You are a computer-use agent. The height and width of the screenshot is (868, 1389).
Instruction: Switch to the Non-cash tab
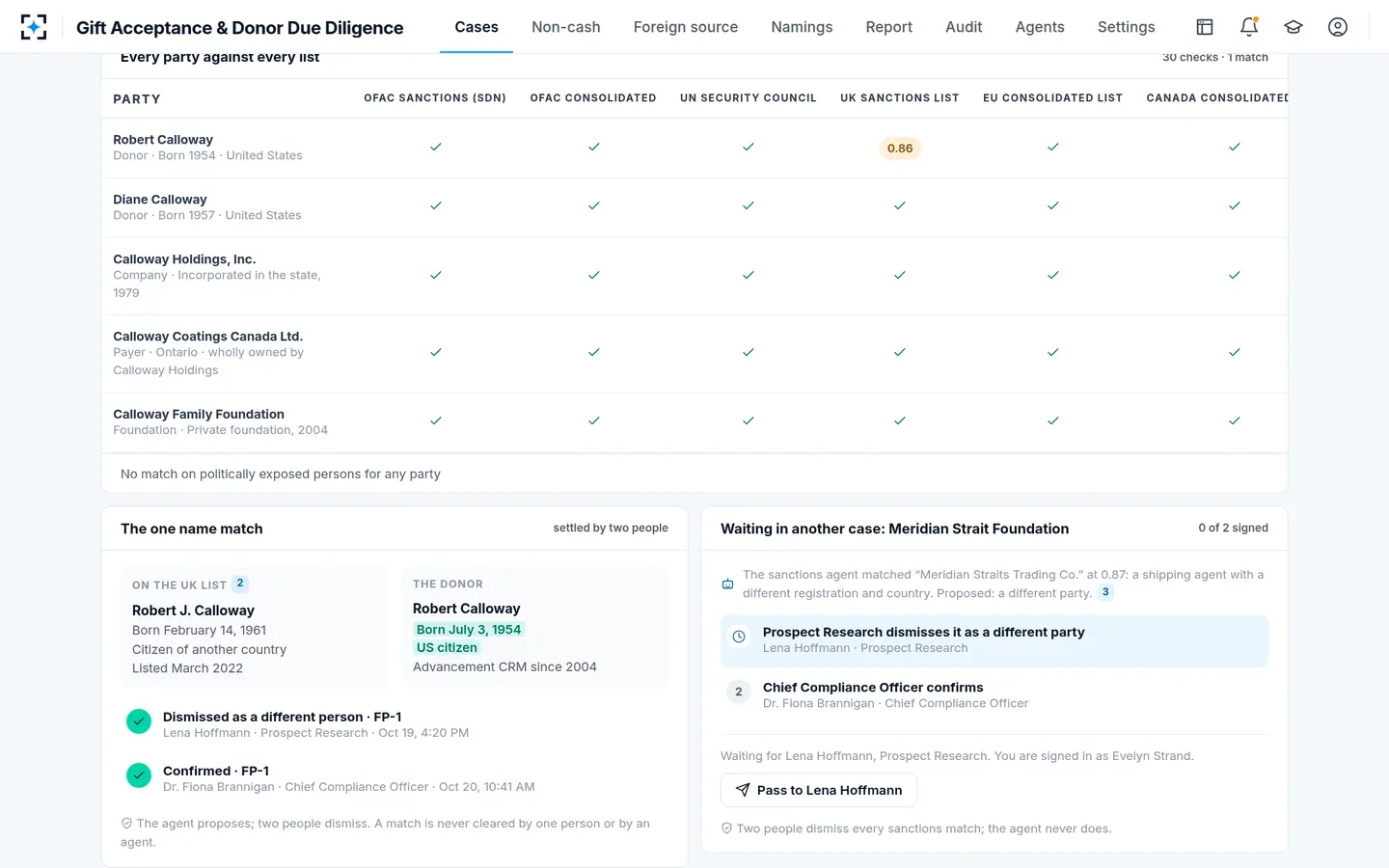pyautogui.click(x=566, y=27)
